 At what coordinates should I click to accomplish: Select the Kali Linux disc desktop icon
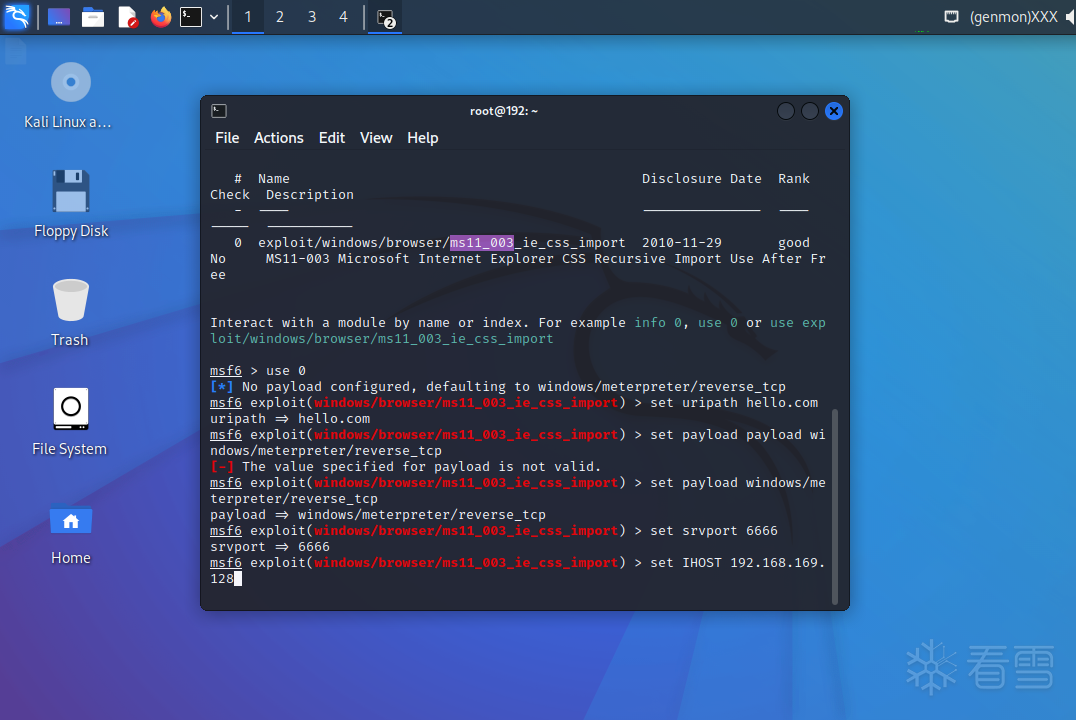point(70,96)
